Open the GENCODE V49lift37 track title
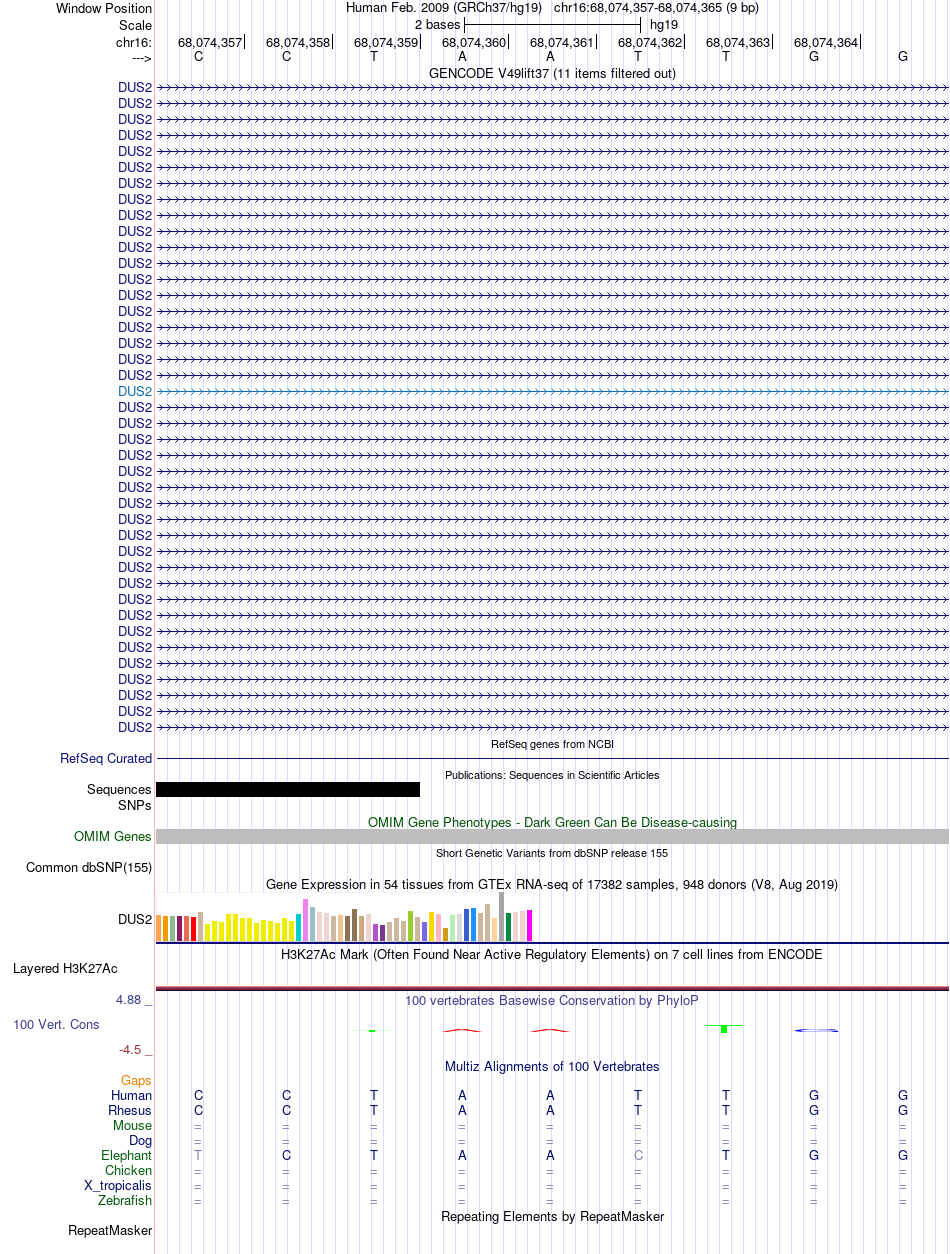The width and height of the screenshot is (950, 1254). (x=552, y=73)
